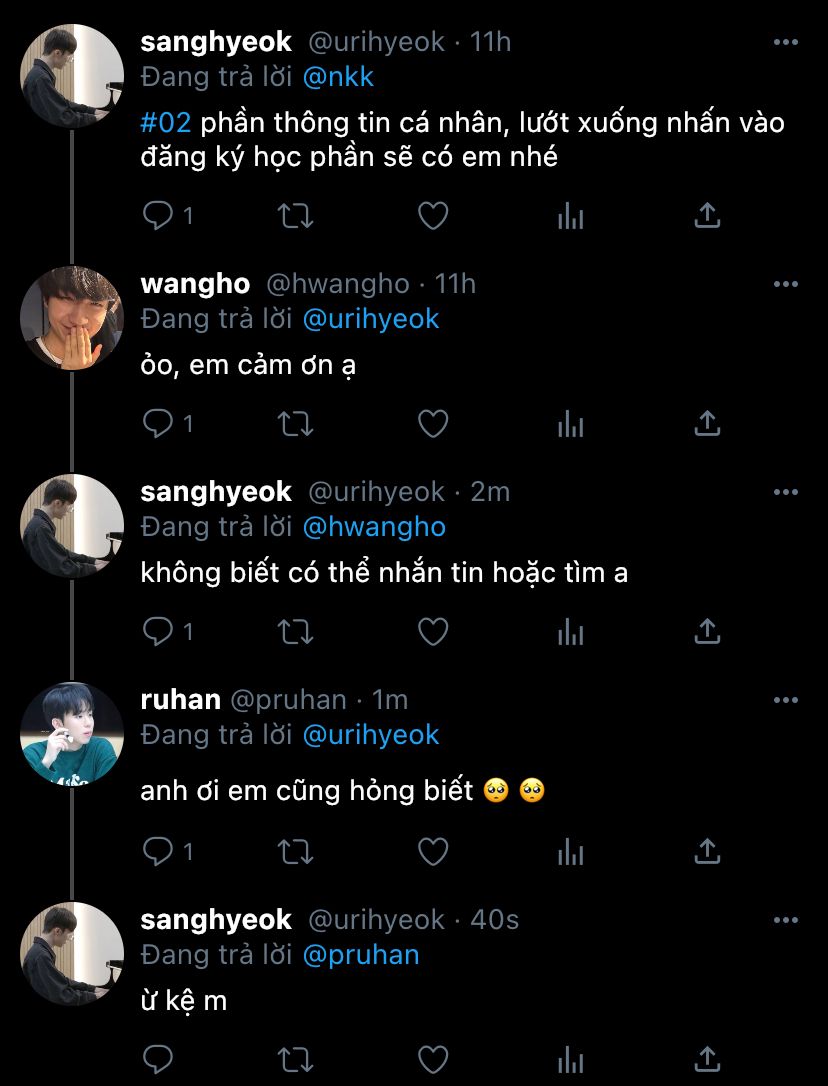The image size is (828, 1086).
Task: Open the #02 hashtag link
Action: click(x=167, y=123)
